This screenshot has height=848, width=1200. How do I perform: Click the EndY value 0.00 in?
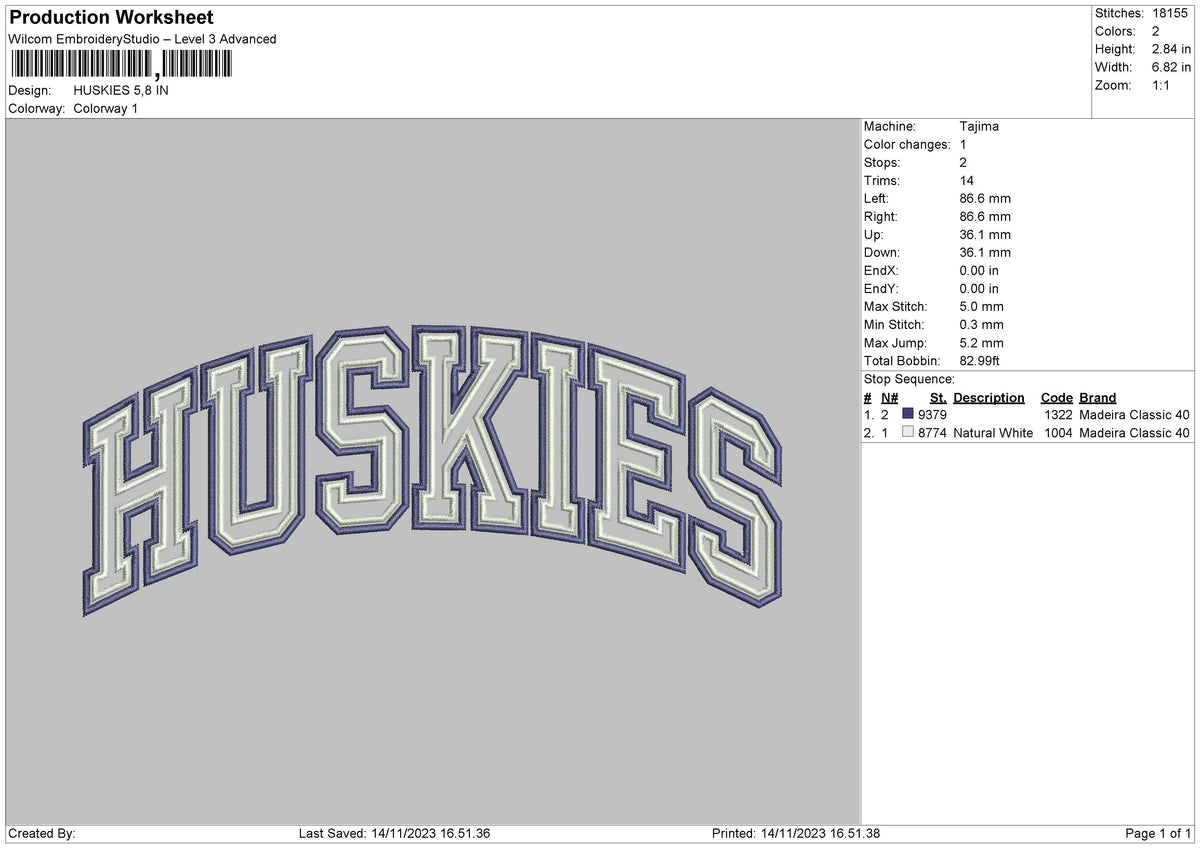point(979,288)
